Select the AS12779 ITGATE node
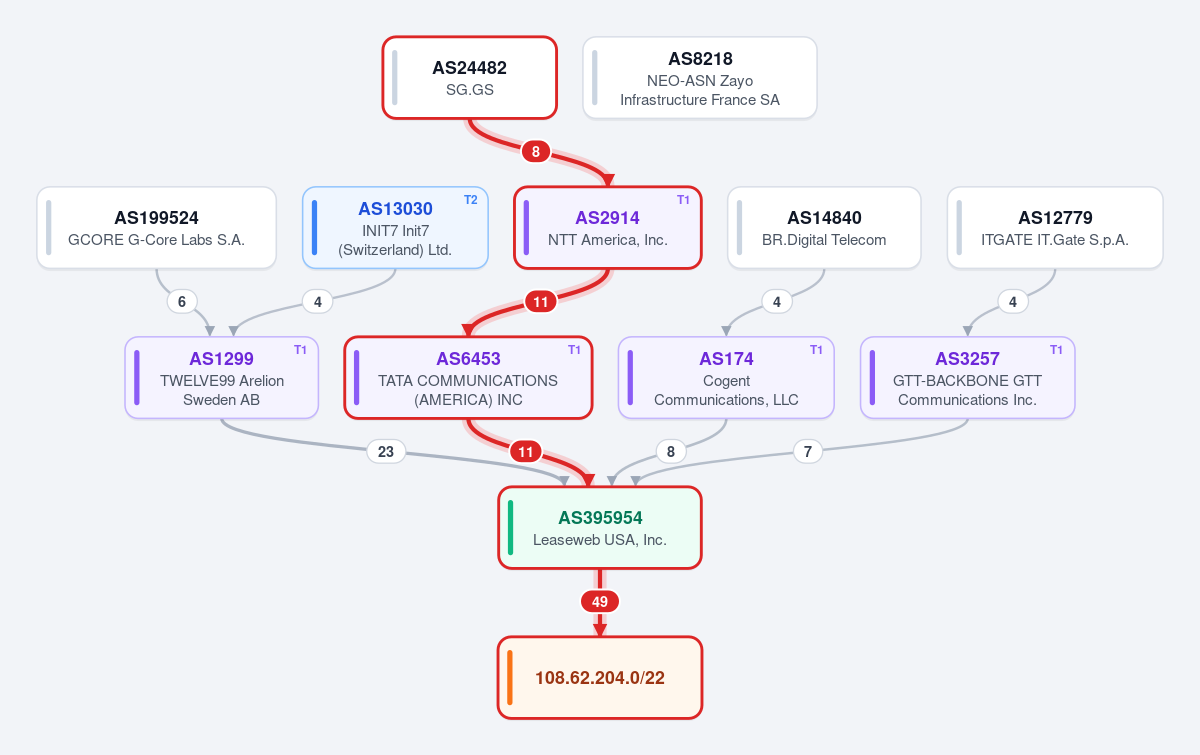The height and width of the screenshot is (755, 1200). tap(1055, 228)
